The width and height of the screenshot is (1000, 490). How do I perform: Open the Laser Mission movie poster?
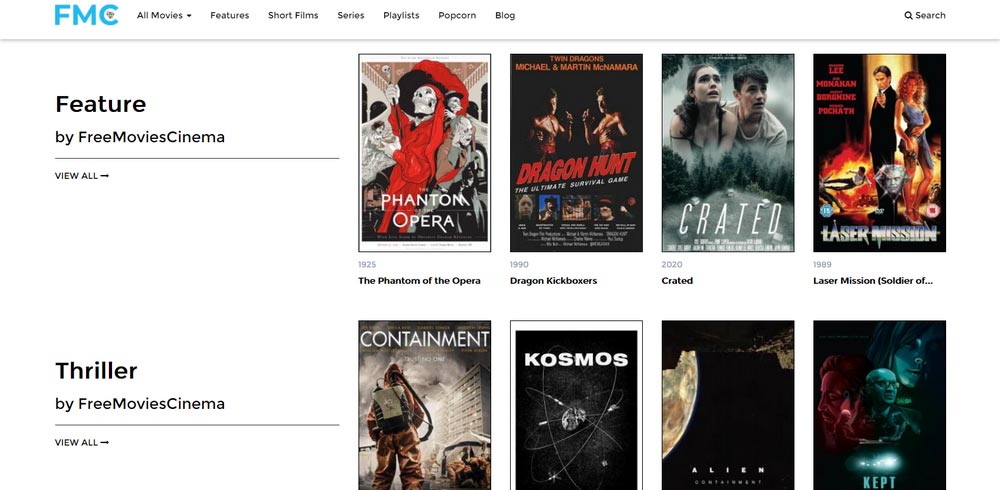click(879, 153)
